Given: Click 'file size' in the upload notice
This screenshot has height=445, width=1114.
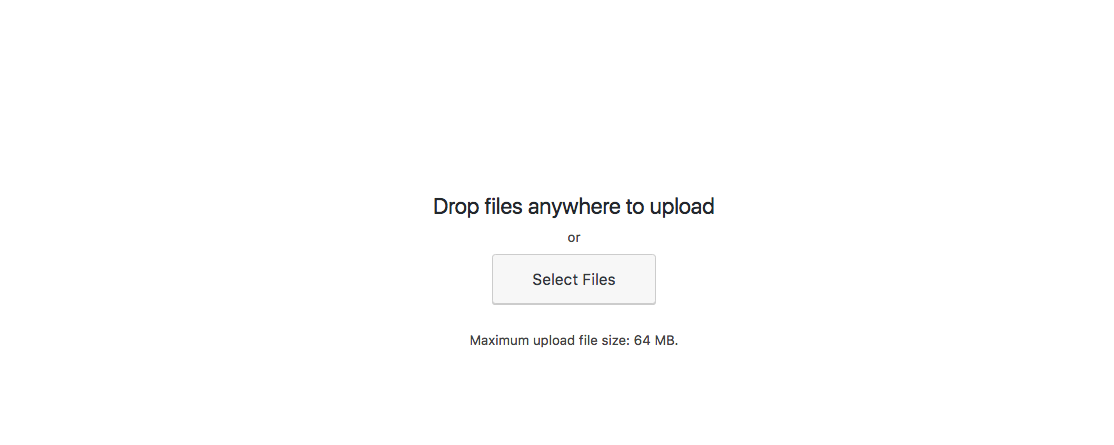Looking at the screenshot, I should (x=602, y=341).
